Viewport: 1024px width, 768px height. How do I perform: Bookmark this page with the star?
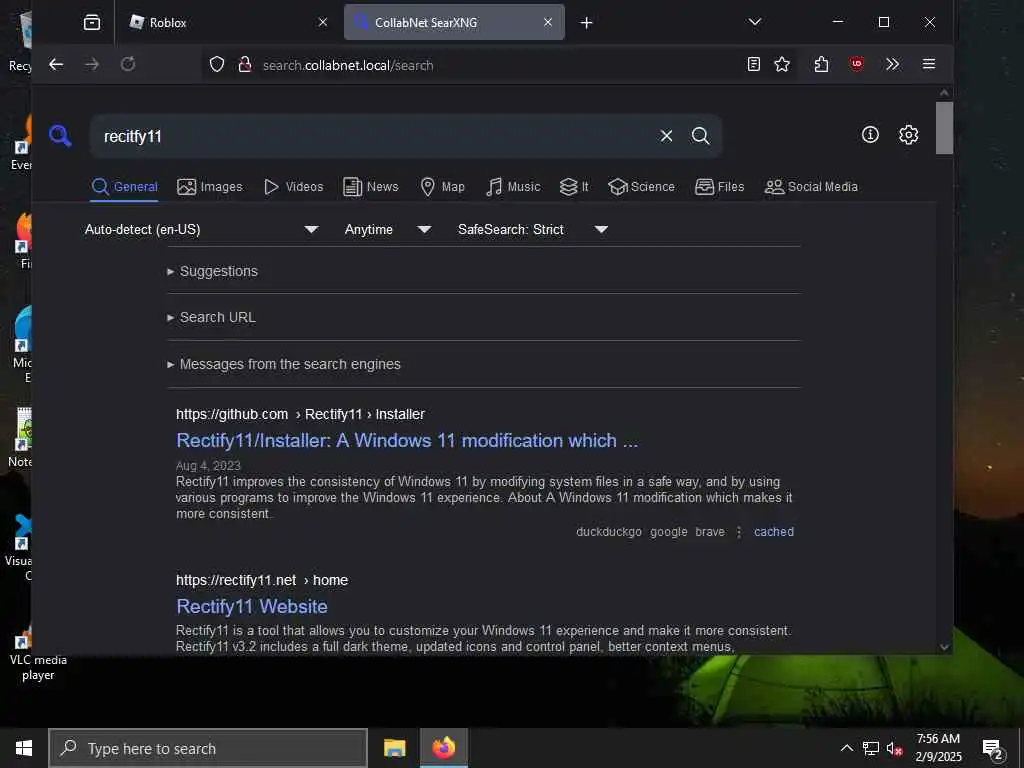(x=782, y=64)
